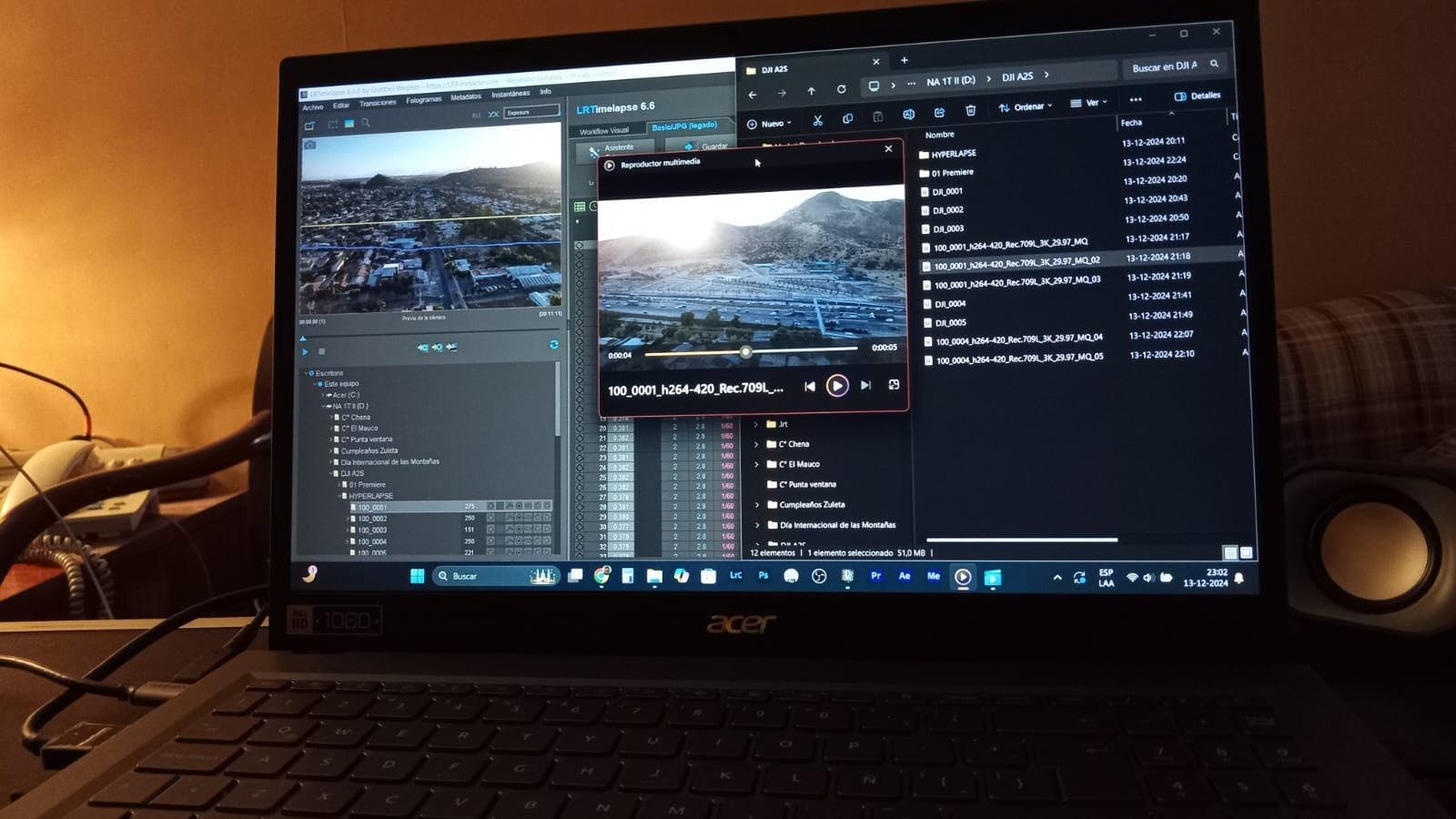Viewport: 1456px width, 819px height.
Task: Collapse the HYPERLAPSE folder in LRTimelapse tree
Action: click(x=344, y=496)
